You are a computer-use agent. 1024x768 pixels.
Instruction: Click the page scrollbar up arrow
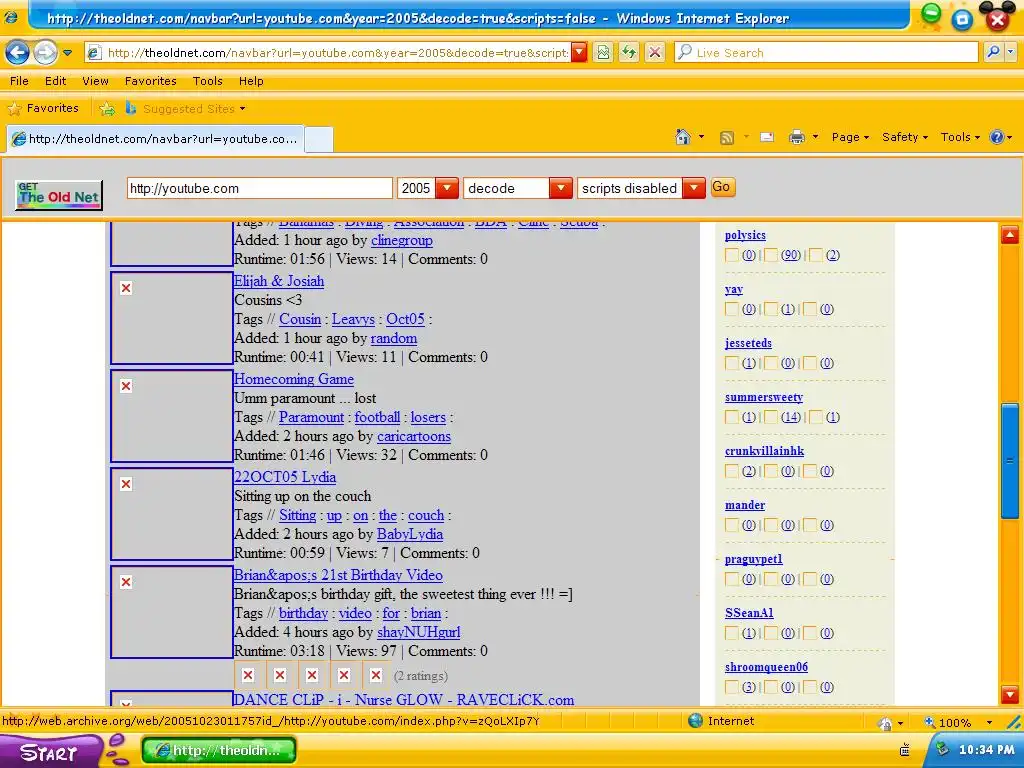[x=1010, y=234]
